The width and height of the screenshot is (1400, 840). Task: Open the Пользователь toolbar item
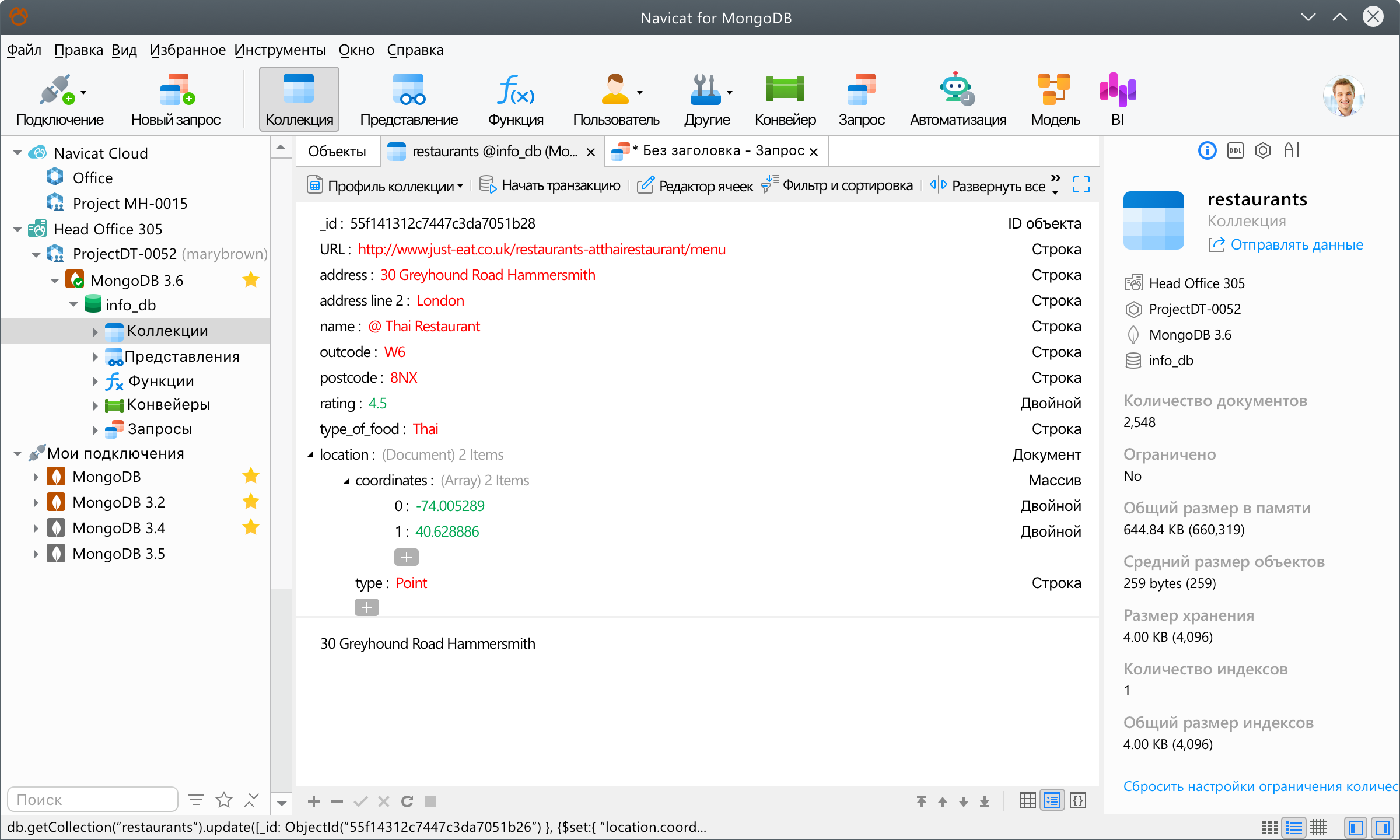(616, 100)
